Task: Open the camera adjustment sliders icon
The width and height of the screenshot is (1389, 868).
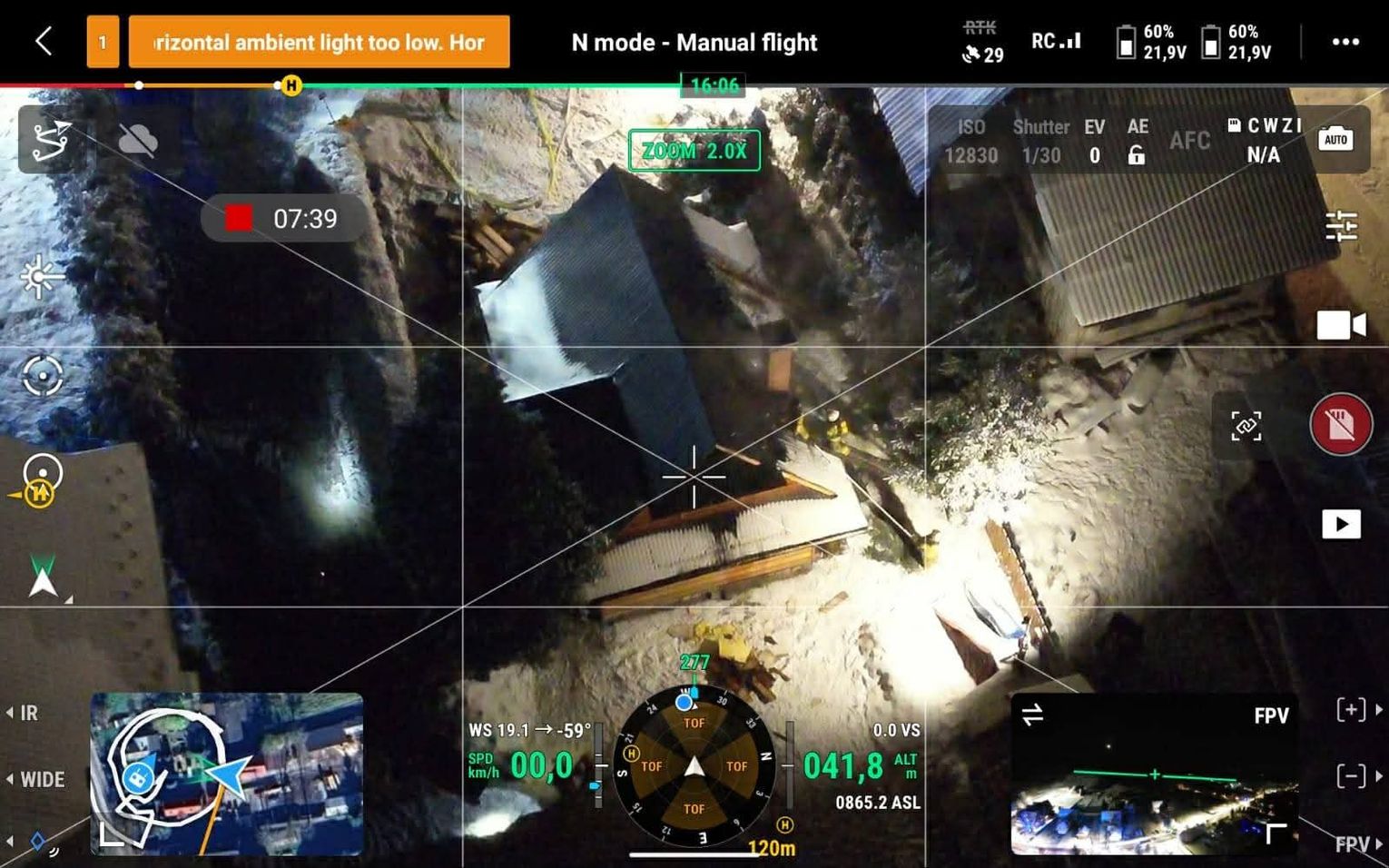Action: (x=1341, y=225)
